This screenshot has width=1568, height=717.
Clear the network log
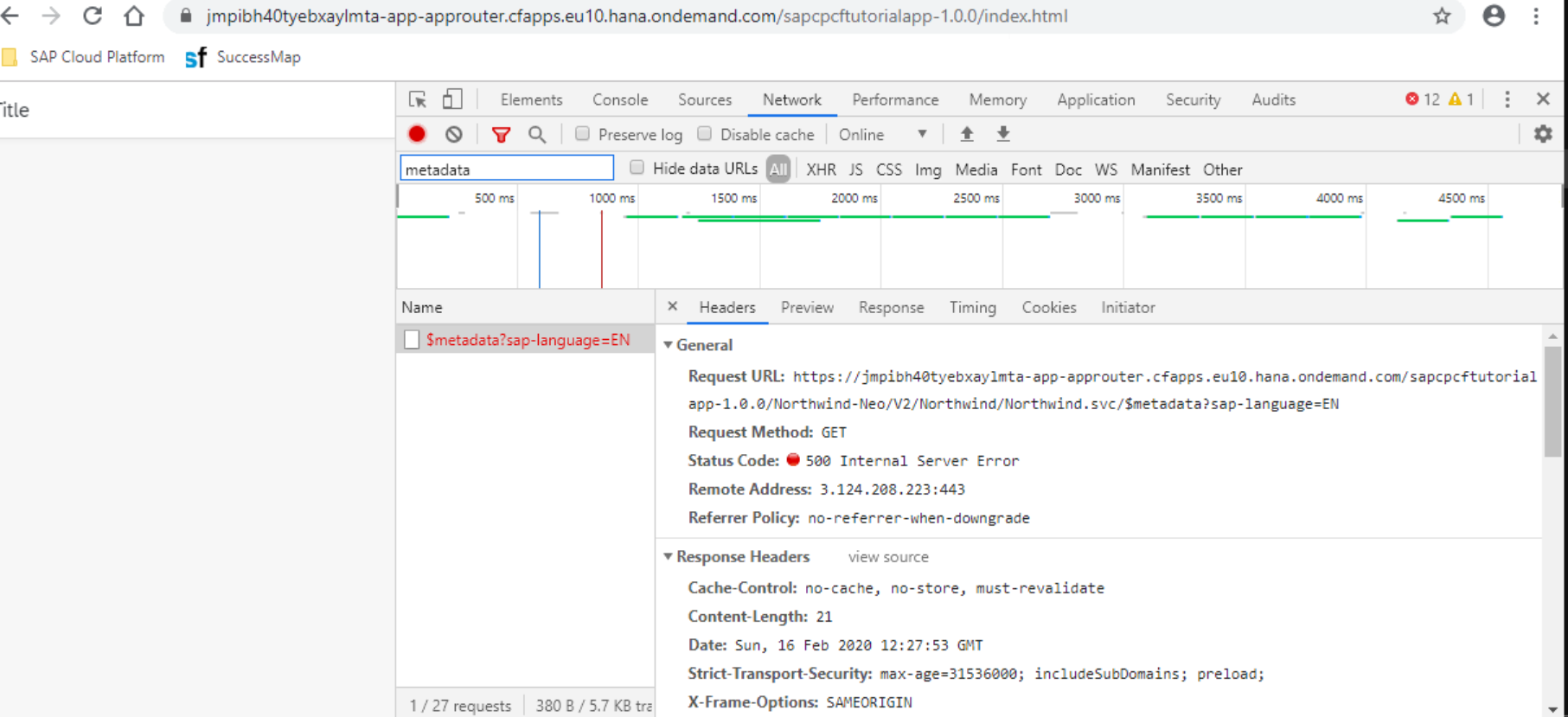(454, 134)
